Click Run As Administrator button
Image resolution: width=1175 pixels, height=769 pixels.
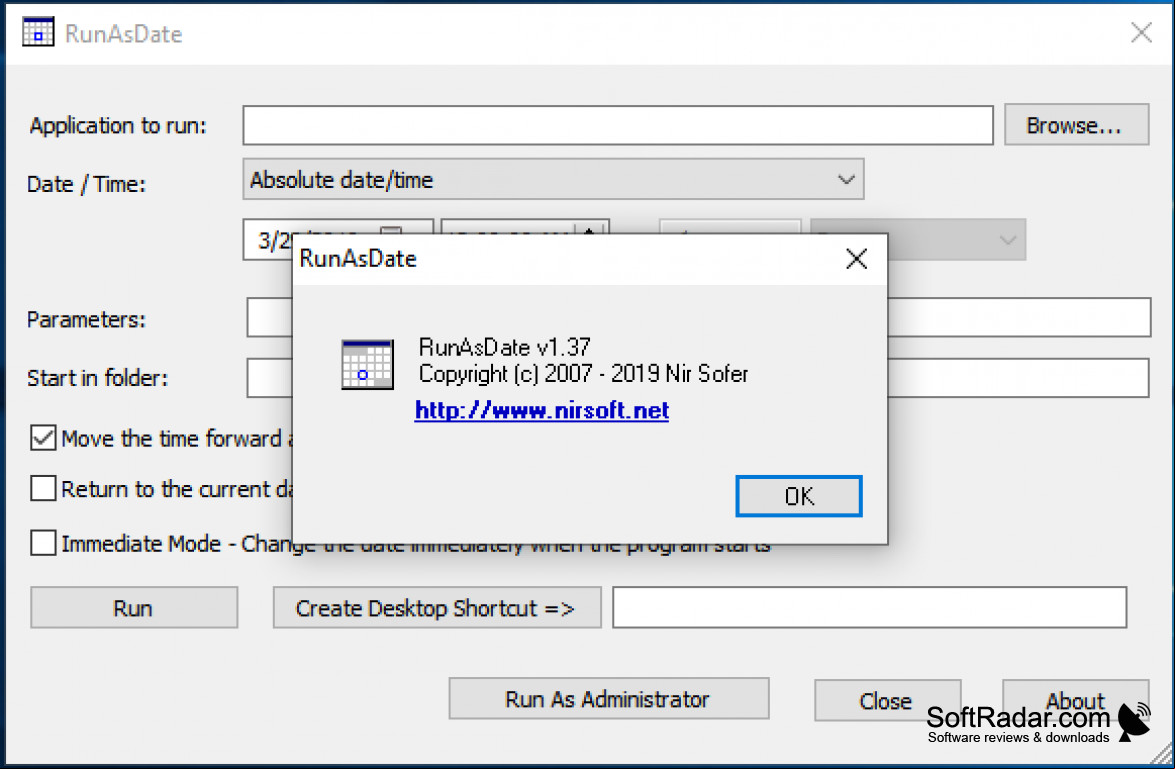click(x=608, y=699)
